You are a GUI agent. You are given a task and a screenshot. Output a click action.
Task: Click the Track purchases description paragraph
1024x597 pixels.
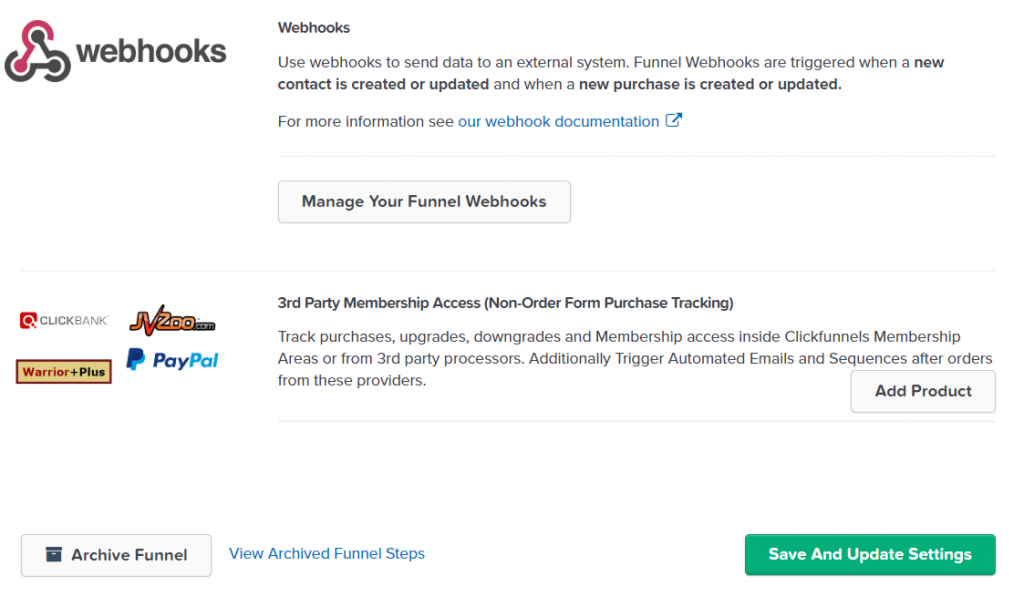coord(635,358)
